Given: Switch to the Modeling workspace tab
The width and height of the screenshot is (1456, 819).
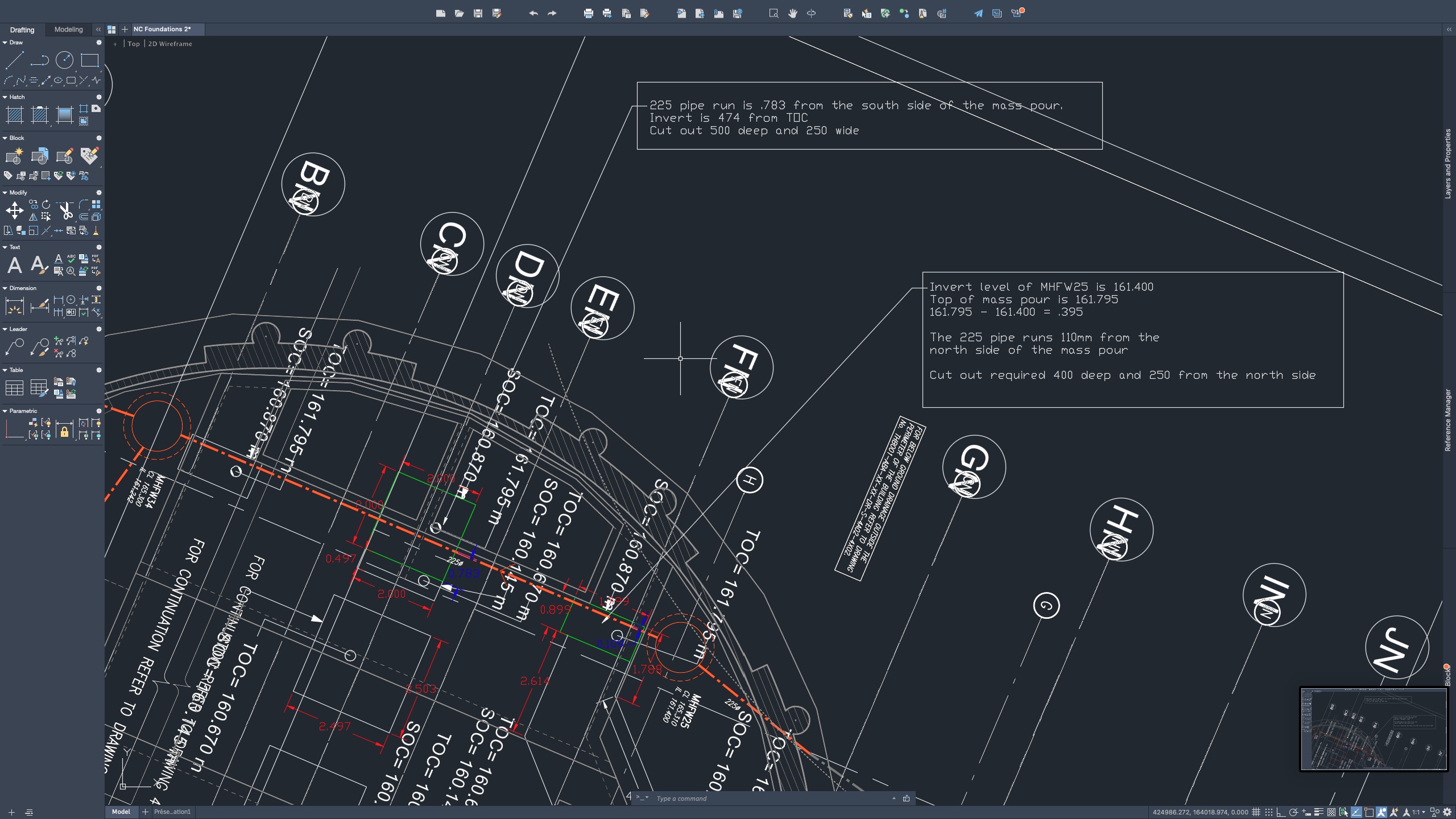Looking at the screenshot, I should click(x=68, y=30).
